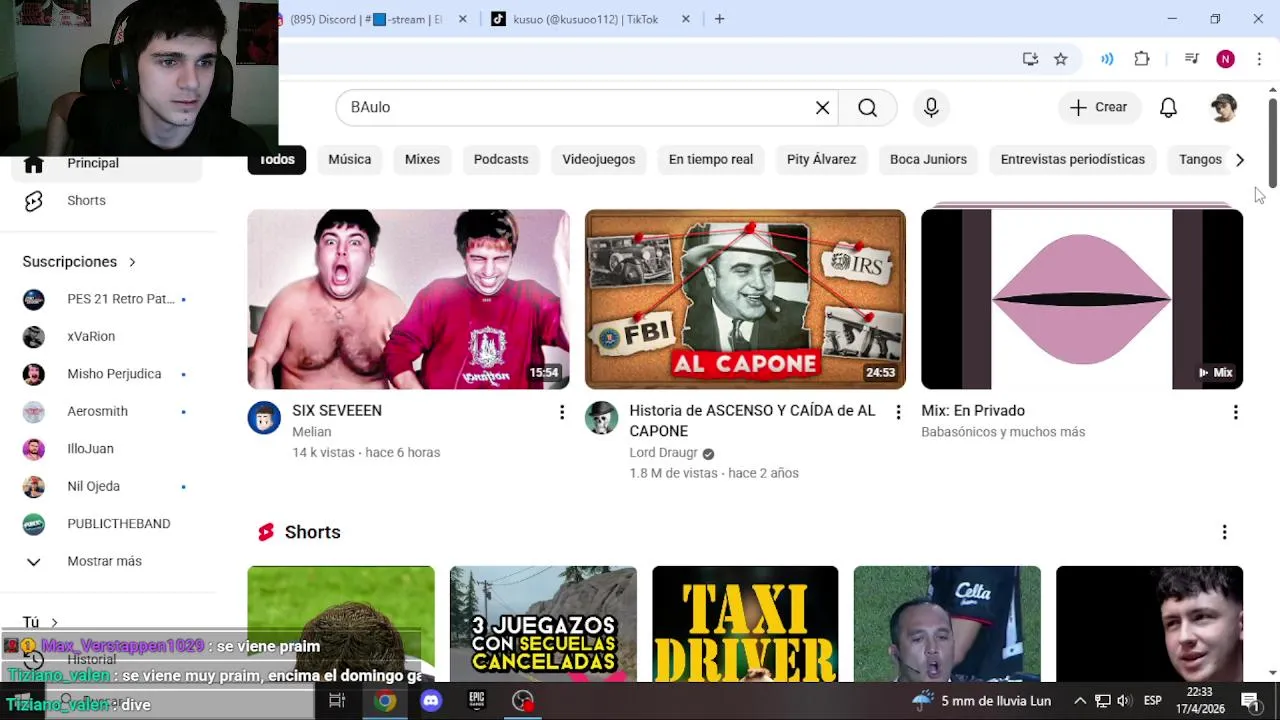
Task: Select the Mixes filter chip
Action: point(422,160)
